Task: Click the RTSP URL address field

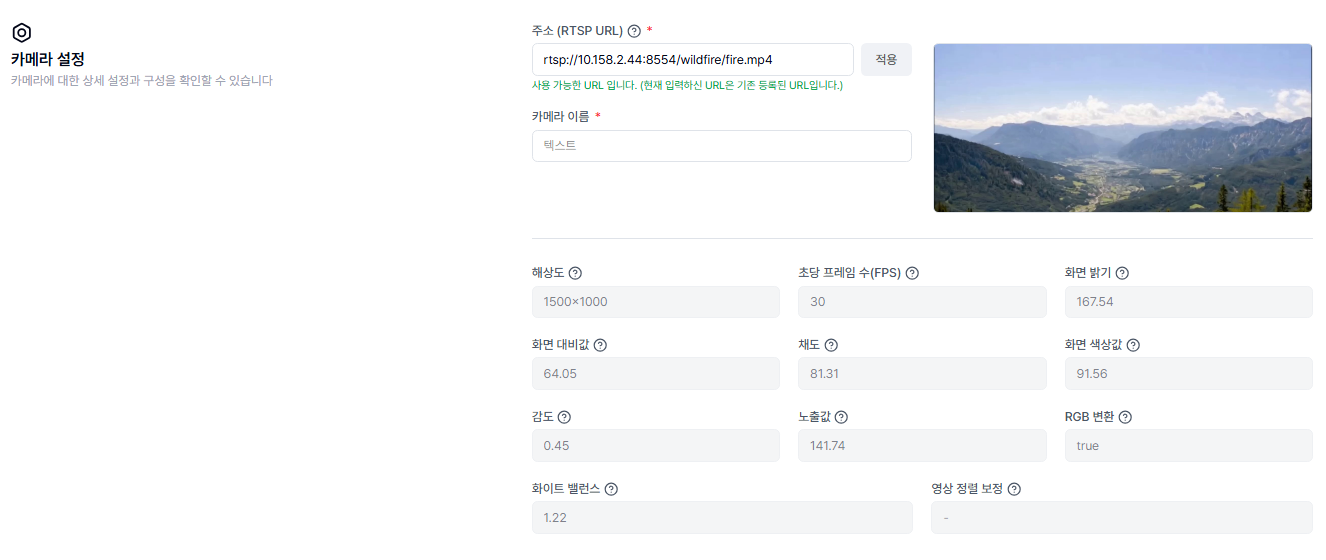Action: (692, 60)
